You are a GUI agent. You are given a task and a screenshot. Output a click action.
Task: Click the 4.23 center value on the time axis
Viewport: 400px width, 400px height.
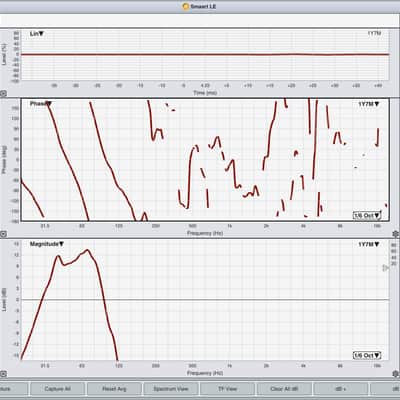[205, 86]
